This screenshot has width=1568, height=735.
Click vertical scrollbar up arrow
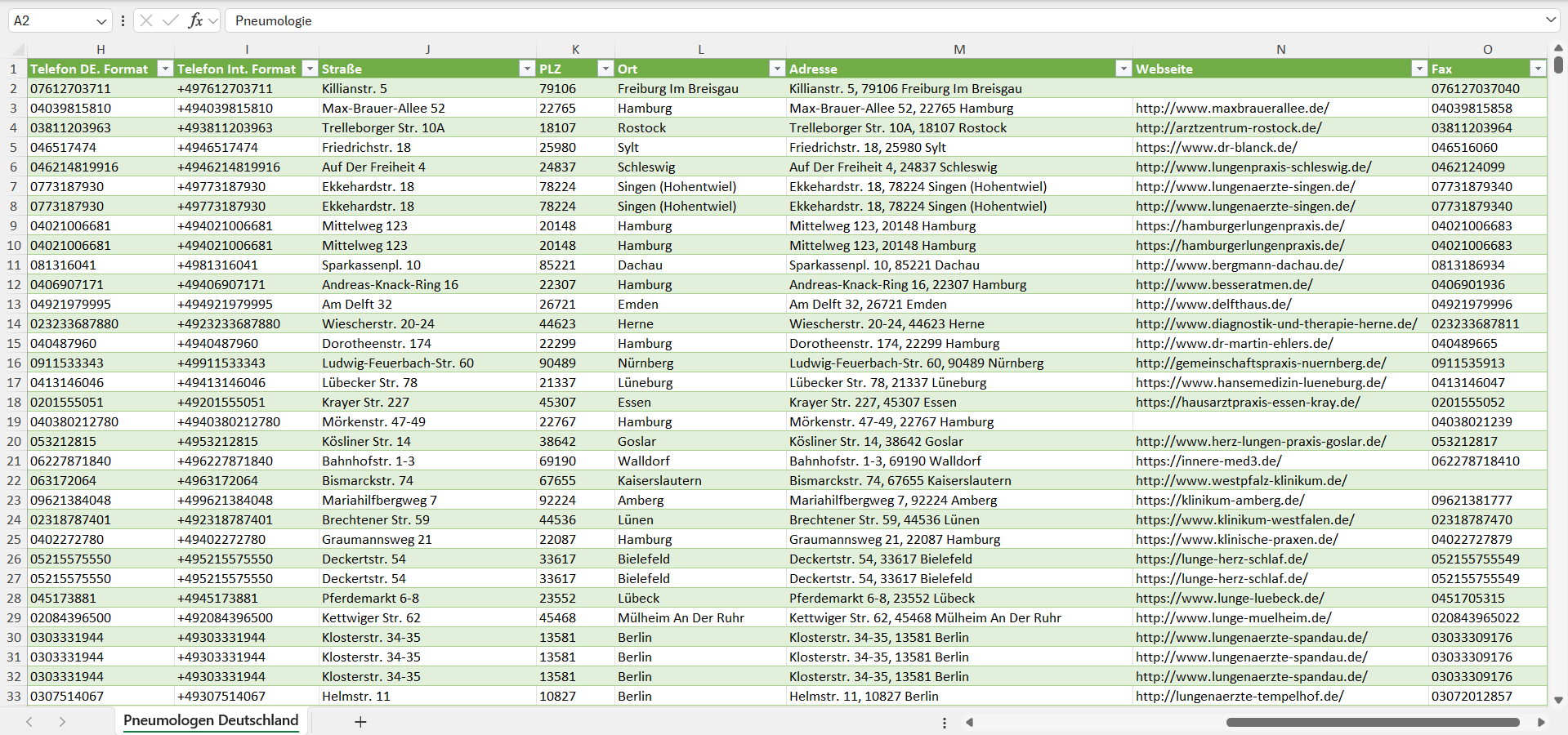click(1558, 48)
